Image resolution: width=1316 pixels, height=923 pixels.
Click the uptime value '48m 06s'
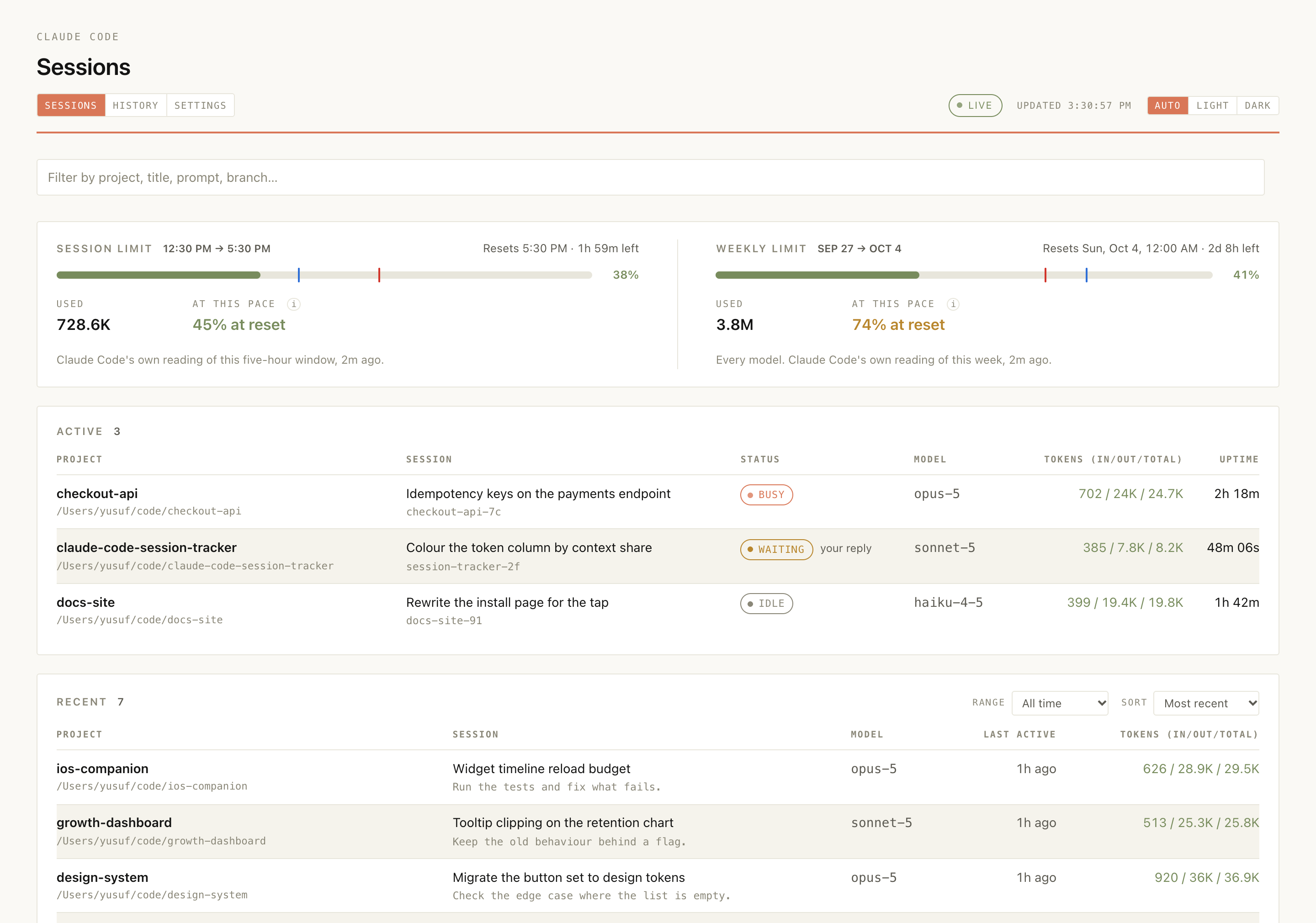click(1233, 547)
